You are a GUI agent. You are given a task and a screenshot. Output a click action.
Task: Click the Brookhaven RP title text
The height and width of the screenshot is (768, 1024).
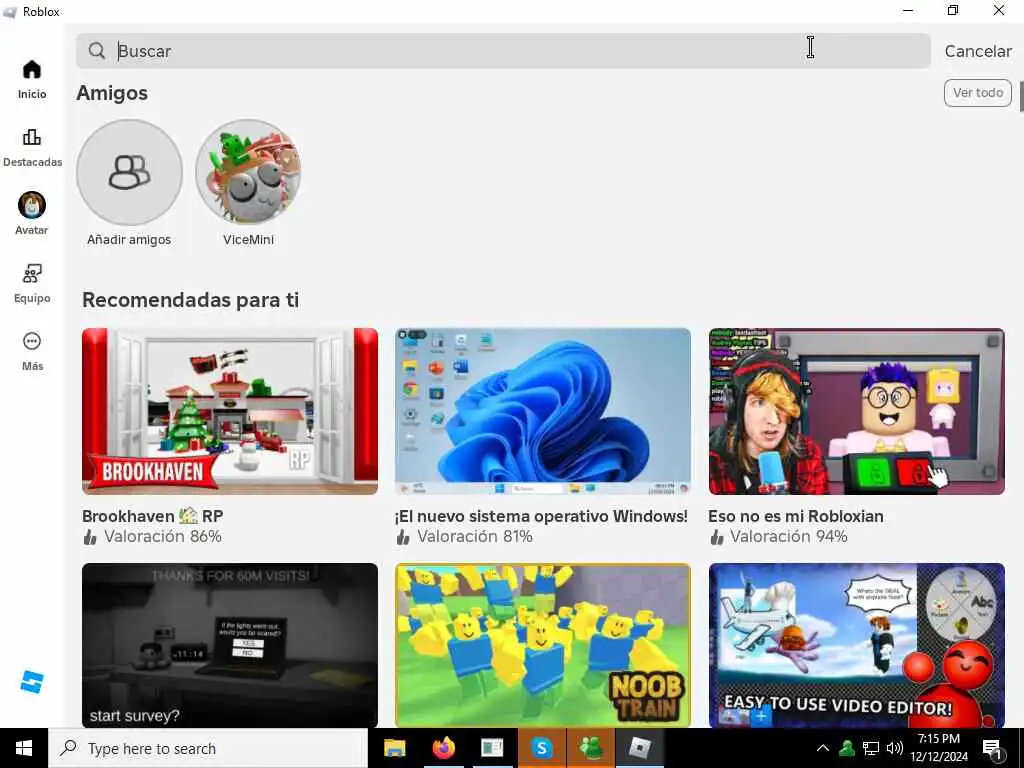[153, 516]
